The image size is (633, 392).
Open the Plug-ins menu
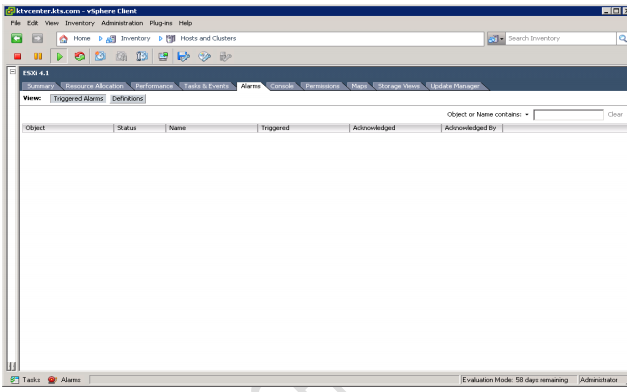(x=161, y=23)
